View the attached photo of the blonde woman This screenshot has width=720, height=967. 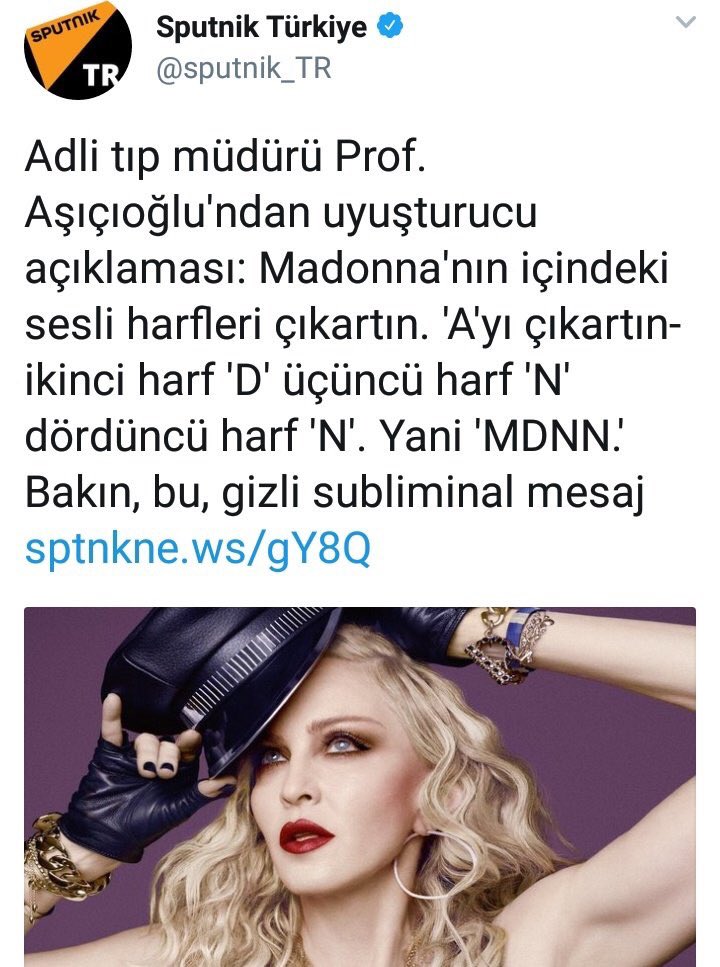360,787
